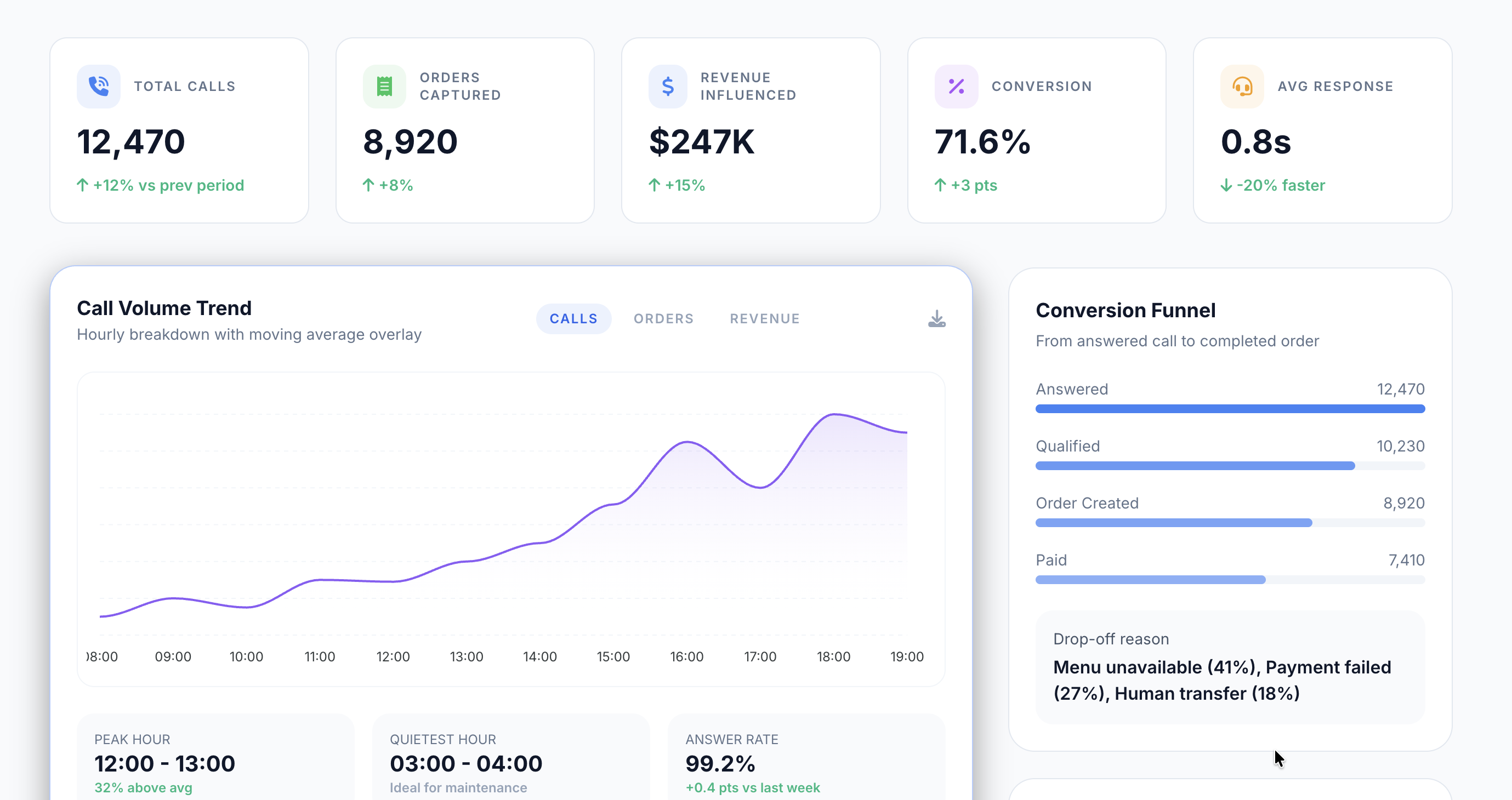Click the Conversion percentage icon
This screenshot has height=800, width=1512.
click(956, 86)
